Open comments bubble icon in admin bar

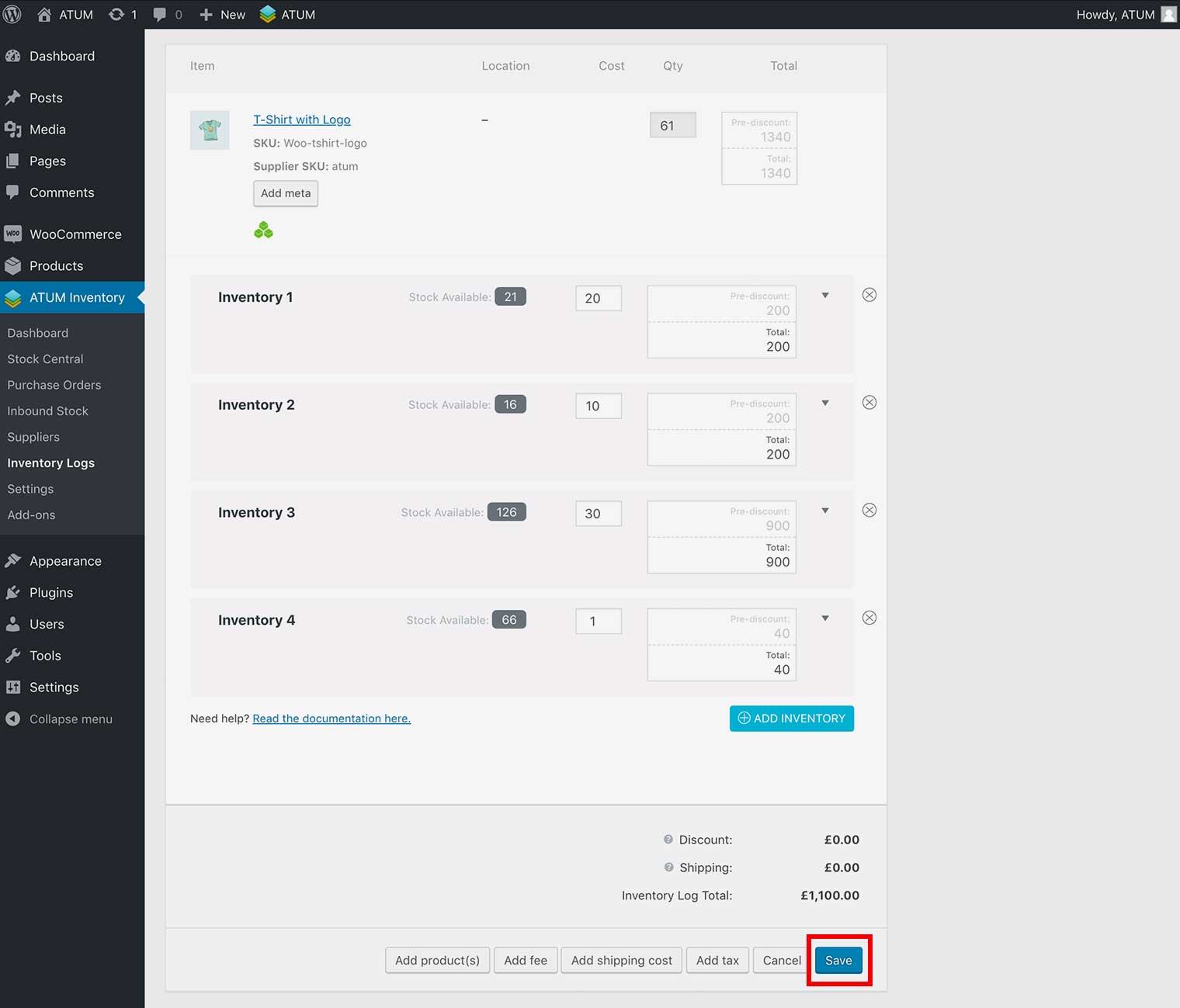pyautogui.click(x=160, y=15)
